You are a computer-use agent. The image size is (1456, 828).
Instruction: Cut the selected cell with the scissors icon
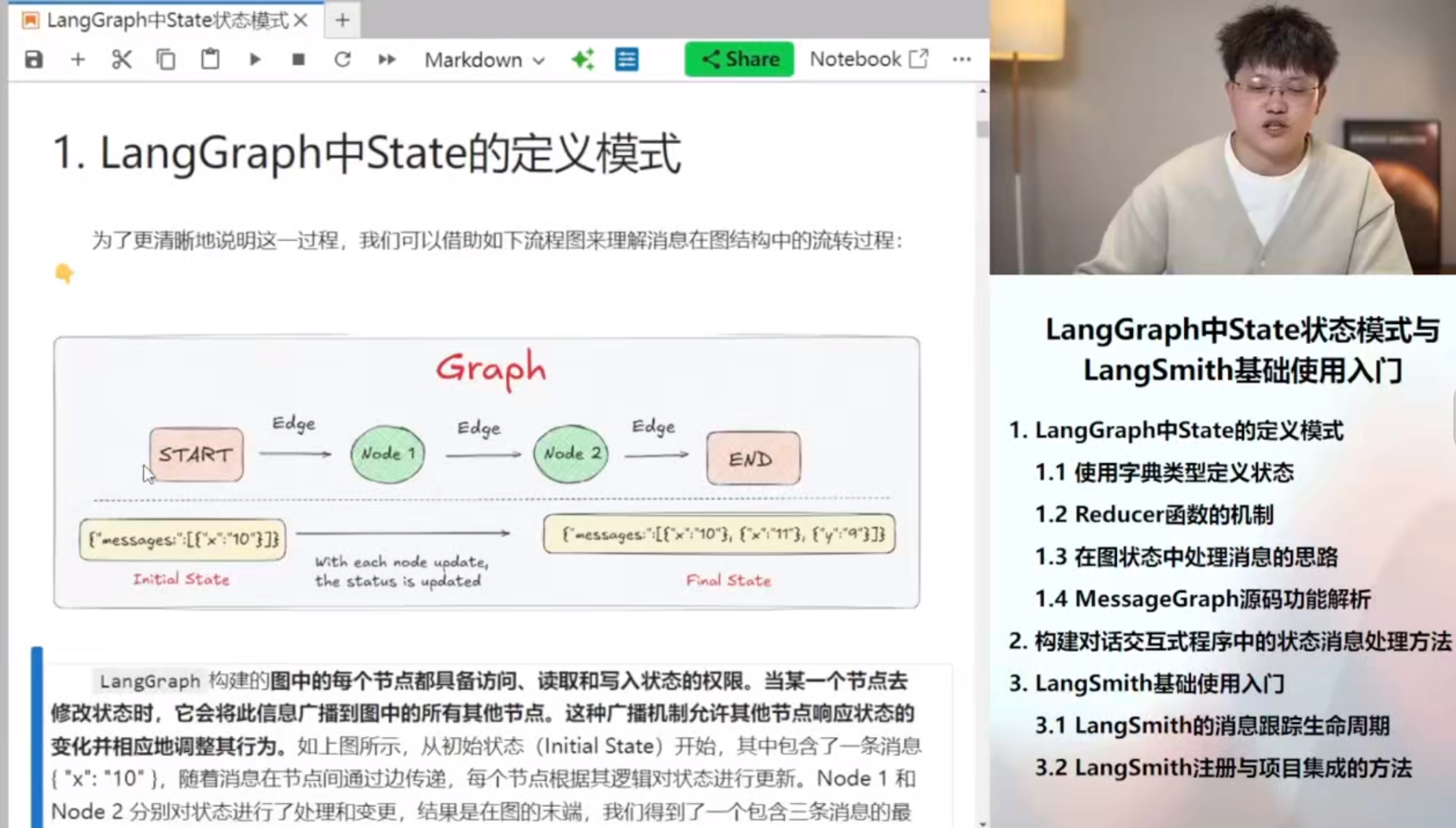(x=121, y=60)
